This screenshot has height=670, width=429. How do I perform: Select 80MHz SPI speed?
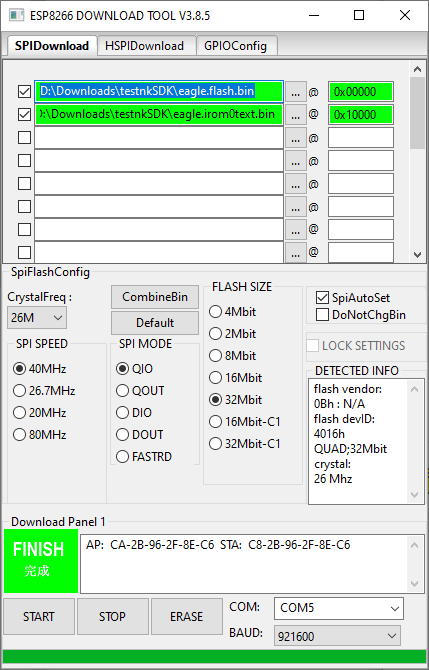[40, 435]
